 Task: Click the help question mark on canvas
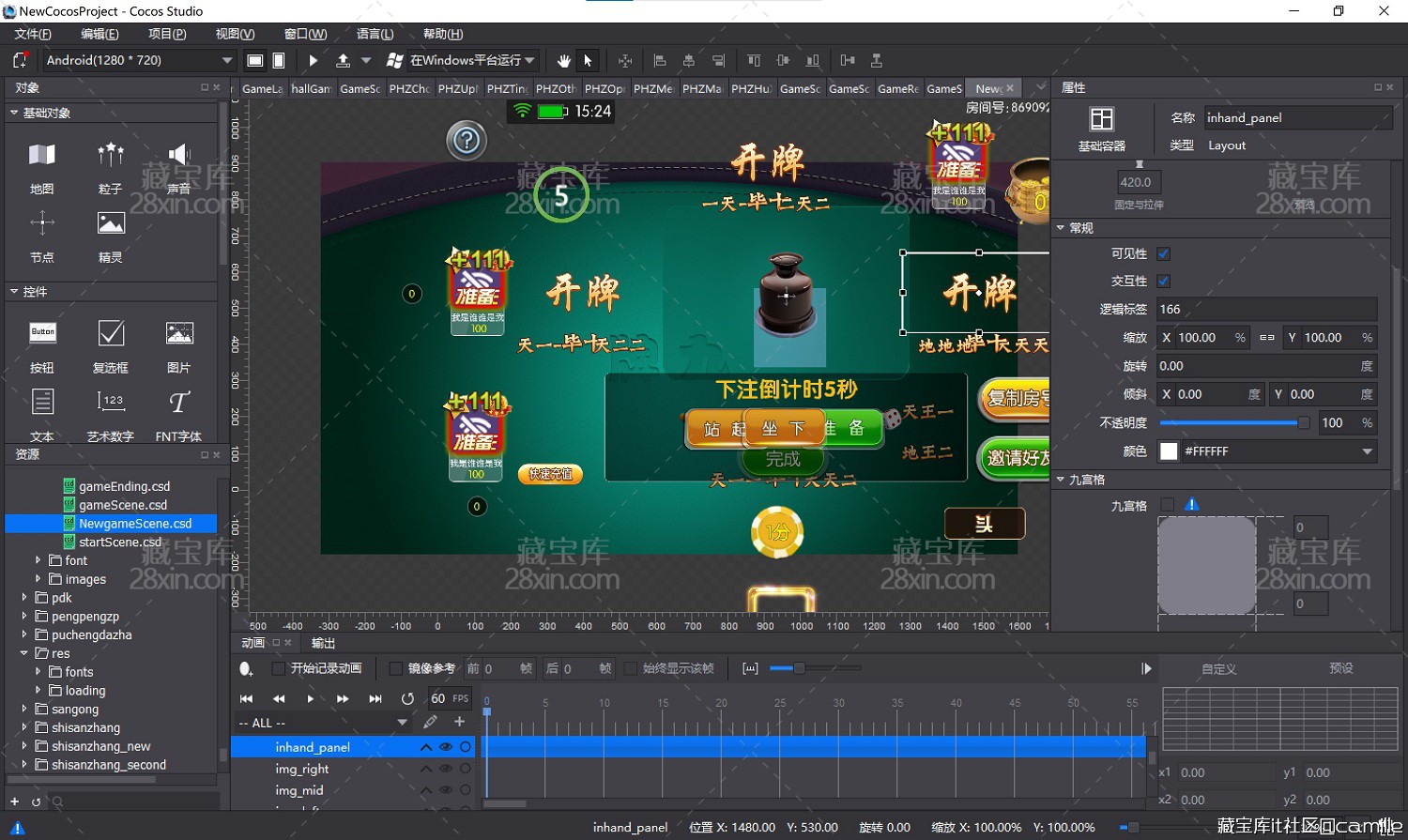467,141
